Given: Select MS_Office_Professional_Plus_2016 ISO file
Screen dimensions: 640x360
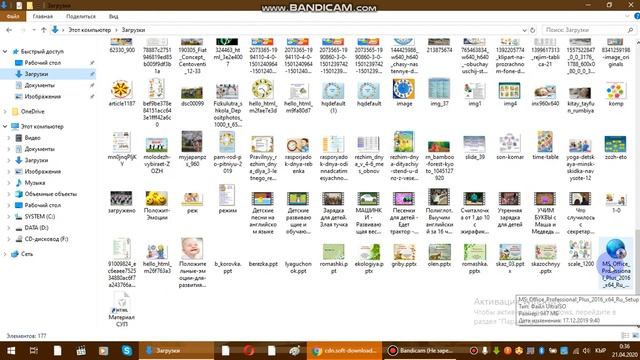Looking at the screenshot, I should click(616, 263).
